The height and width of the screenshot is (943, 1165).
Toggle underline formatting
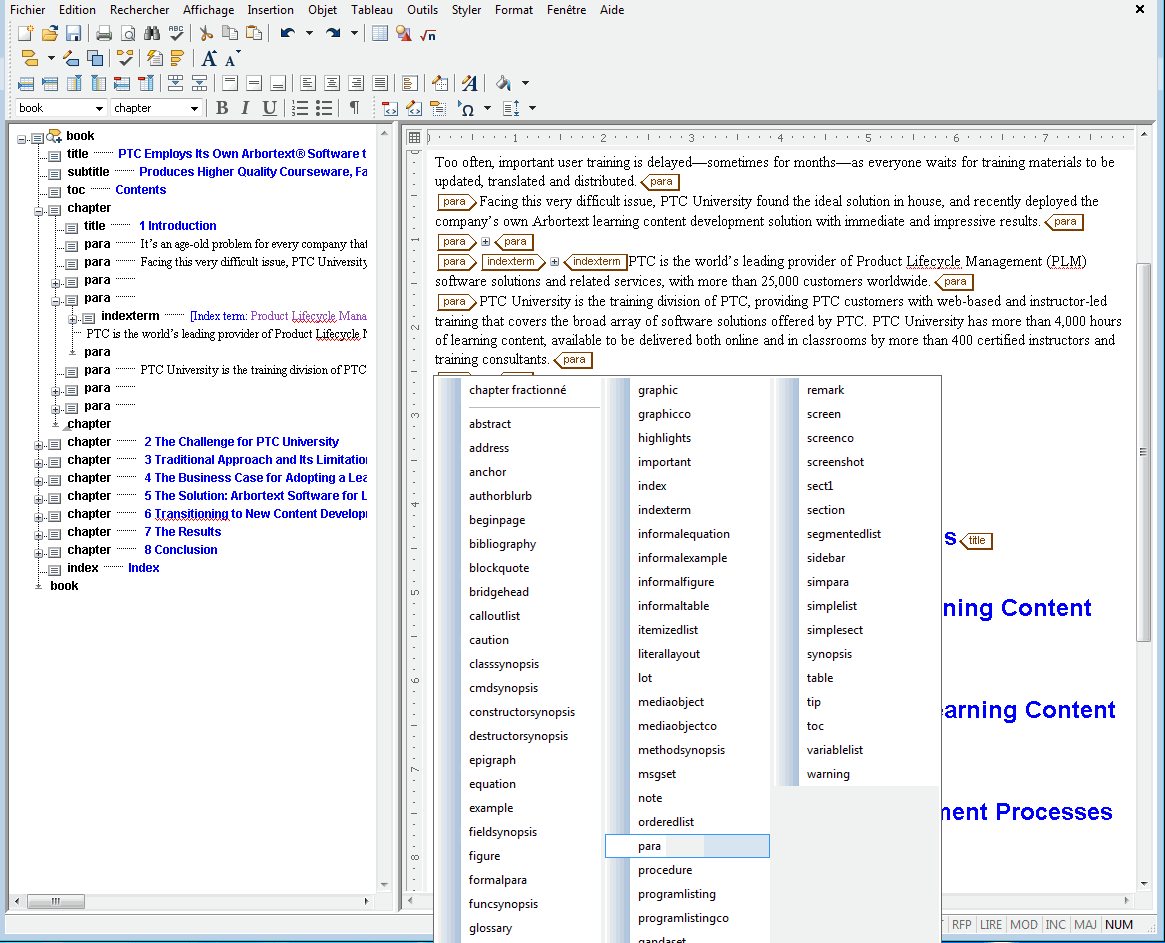tap(269, 108)
